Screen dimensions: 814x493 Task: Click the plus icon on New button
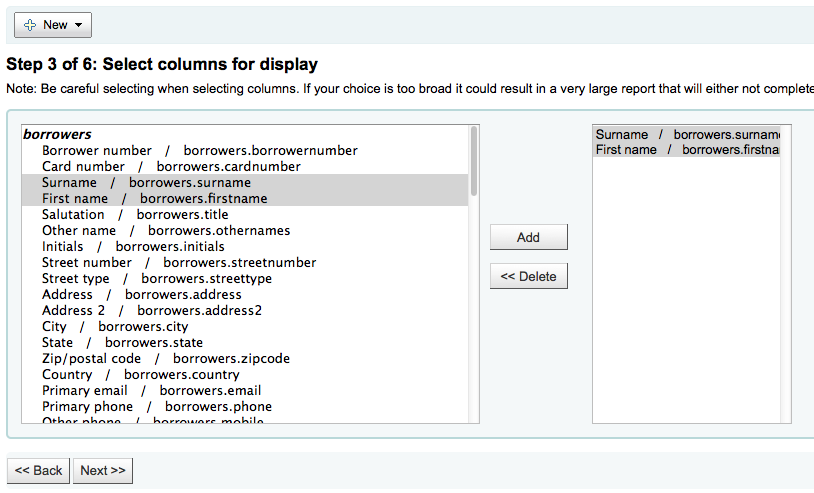tap(30, 25)
